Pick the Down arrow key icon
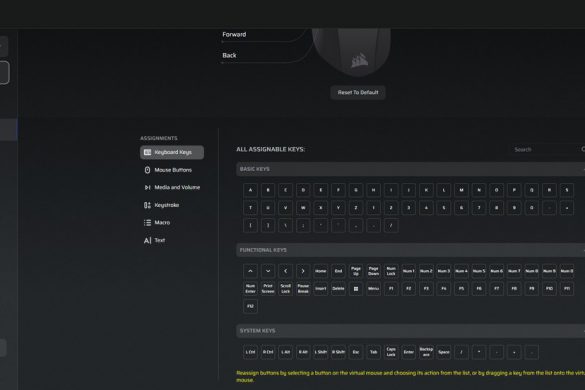 (x=268, y=271)
